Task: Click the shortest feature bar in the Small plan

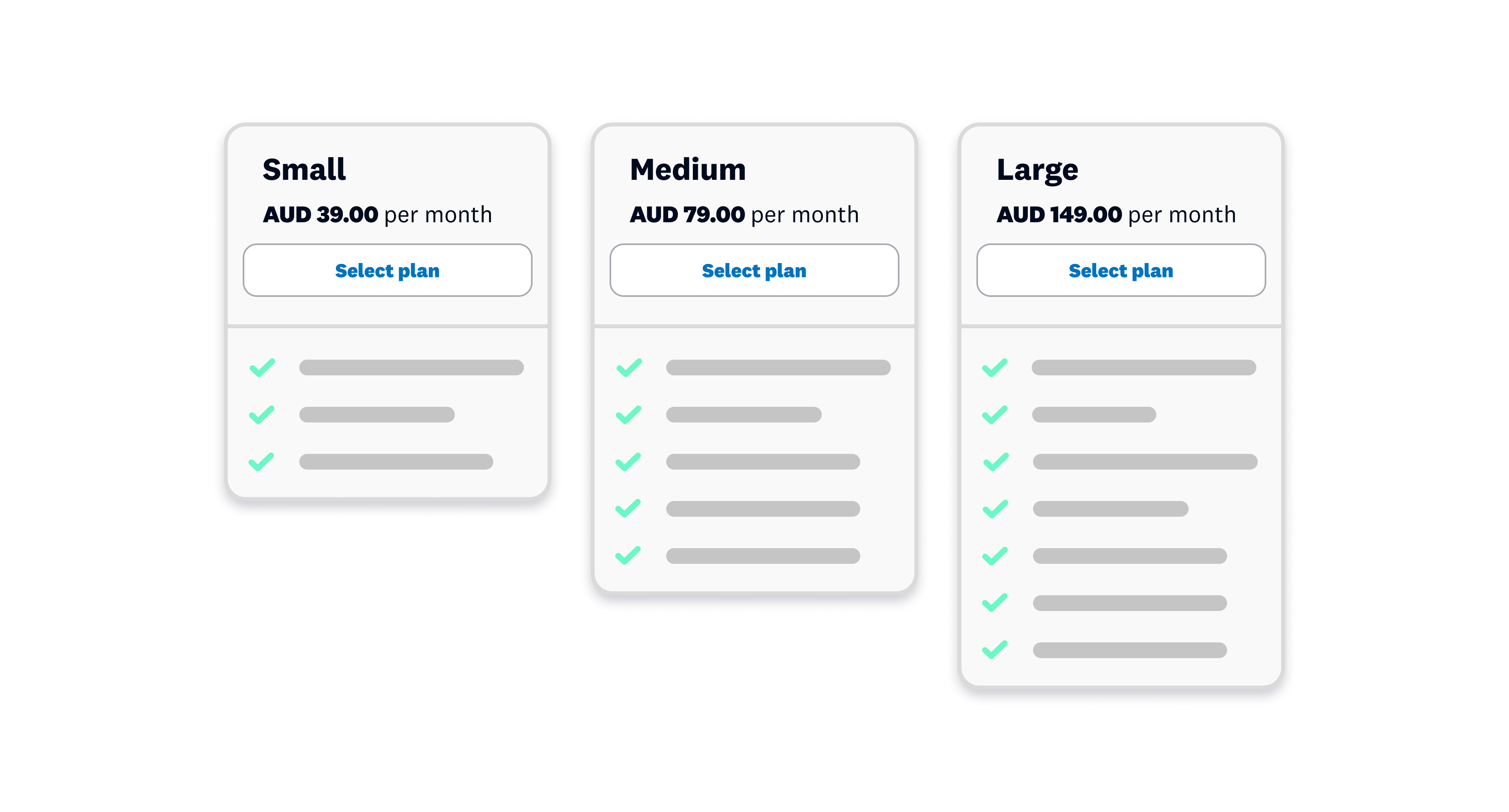Action: tap(377, 415)
